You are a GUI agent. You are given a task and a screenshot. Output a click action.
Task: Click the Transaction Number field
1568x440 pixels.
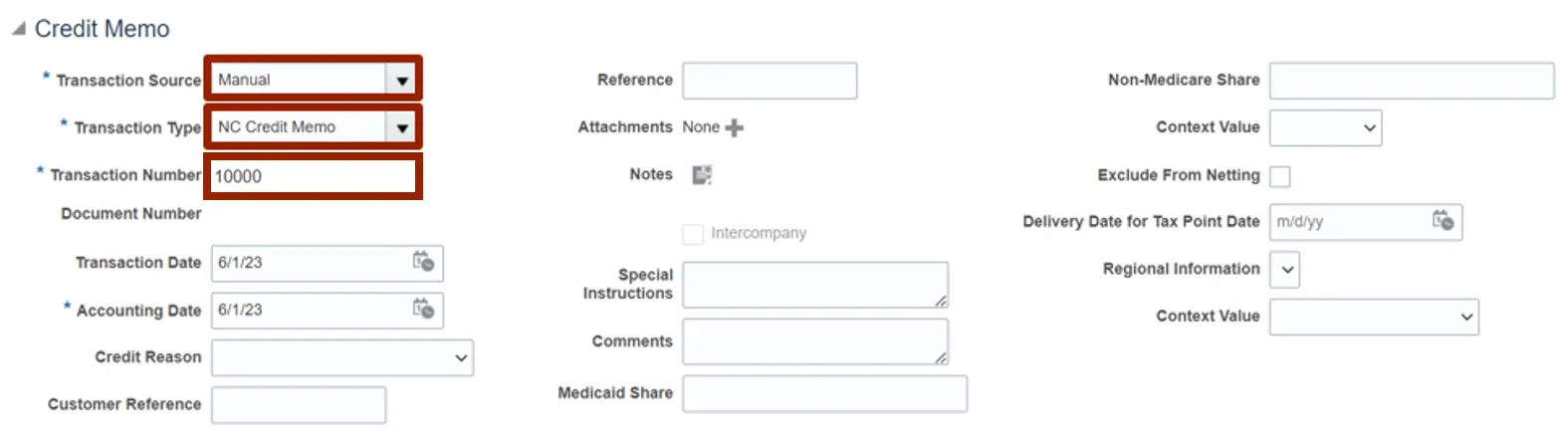point(313,176)
